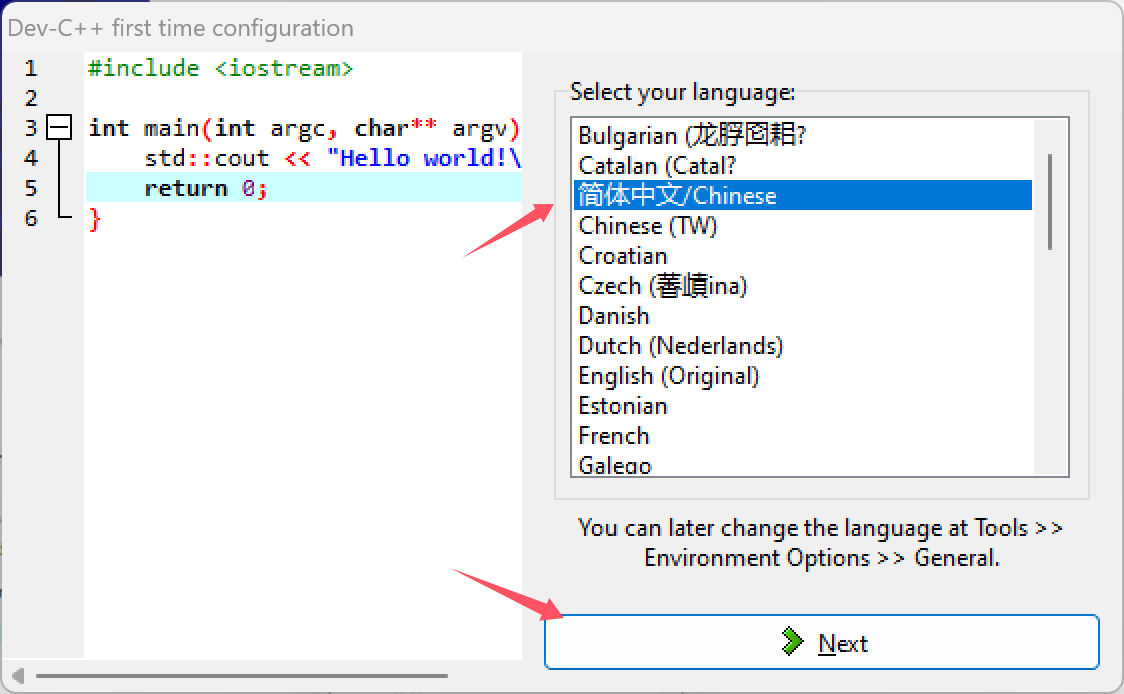This screenshot has height=694, width=1124.
Task: Click the std::cout code line
Action: click(x=333, y=158)
